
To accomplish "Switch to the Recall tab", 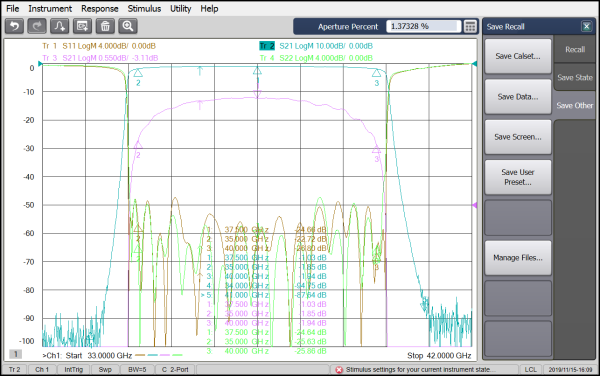I will (x=575, y=49).
